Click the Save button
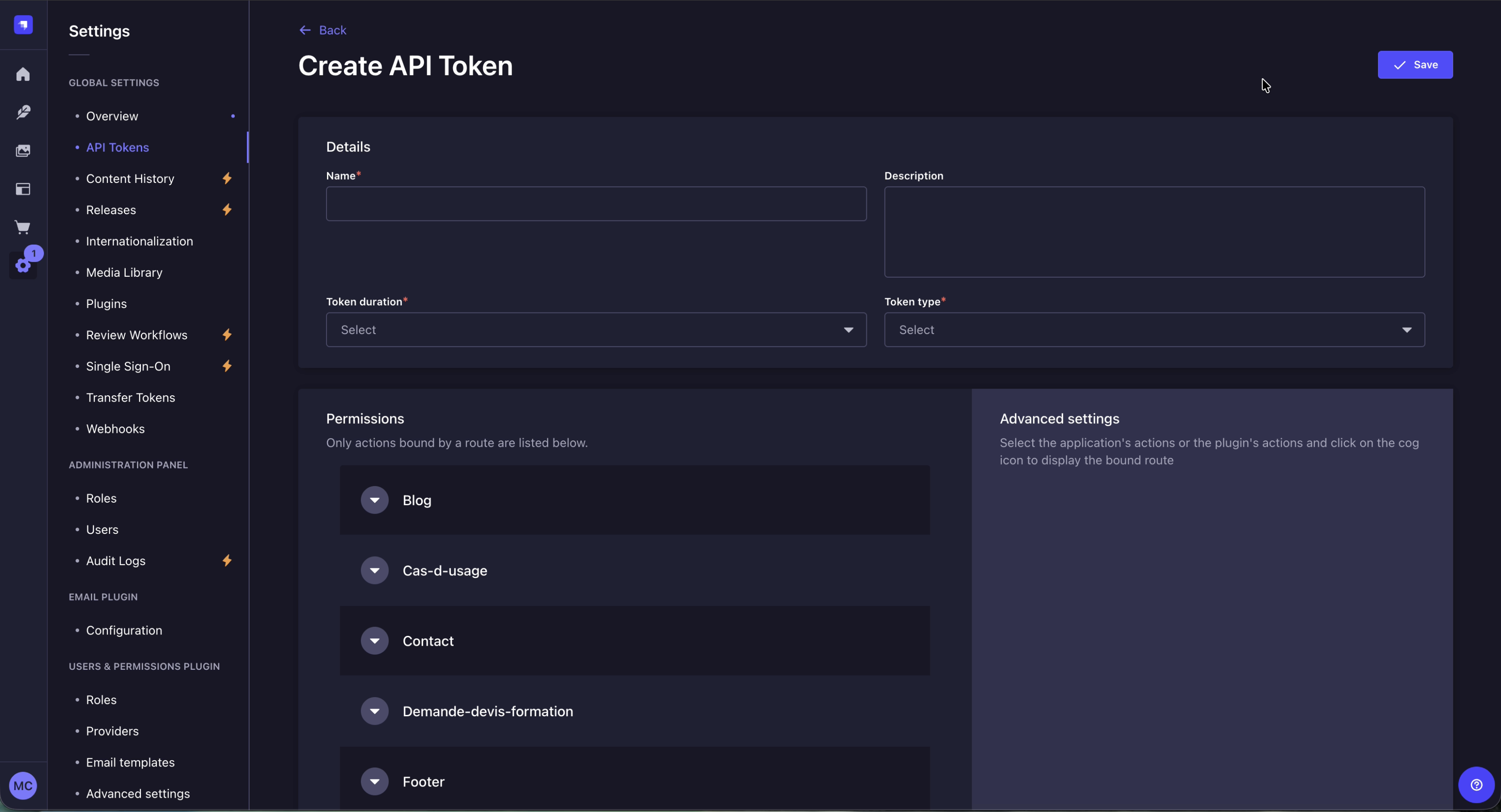Viewport: 1501px width, 812px height. [x=1414, y=65]
